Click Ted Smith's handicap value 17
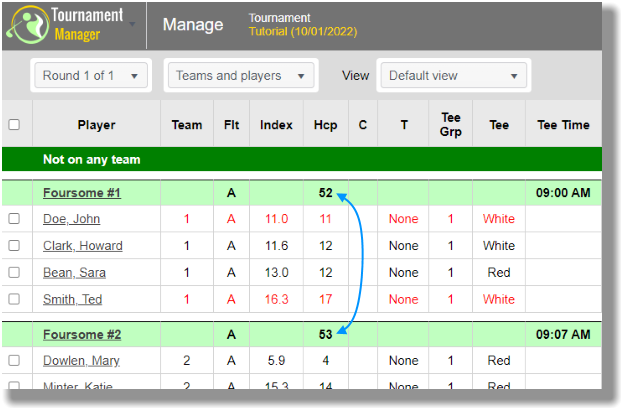 pyautogui.click(x=326, y=299)
